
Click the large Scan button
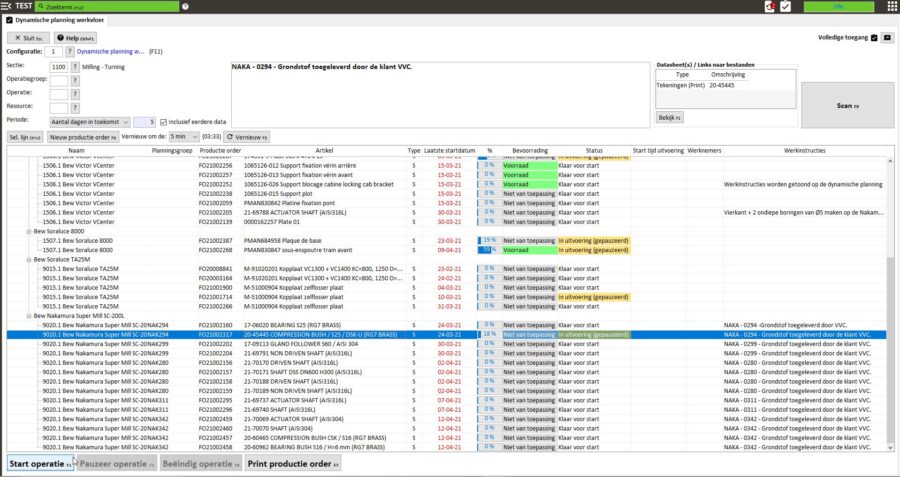pos(847,106)
